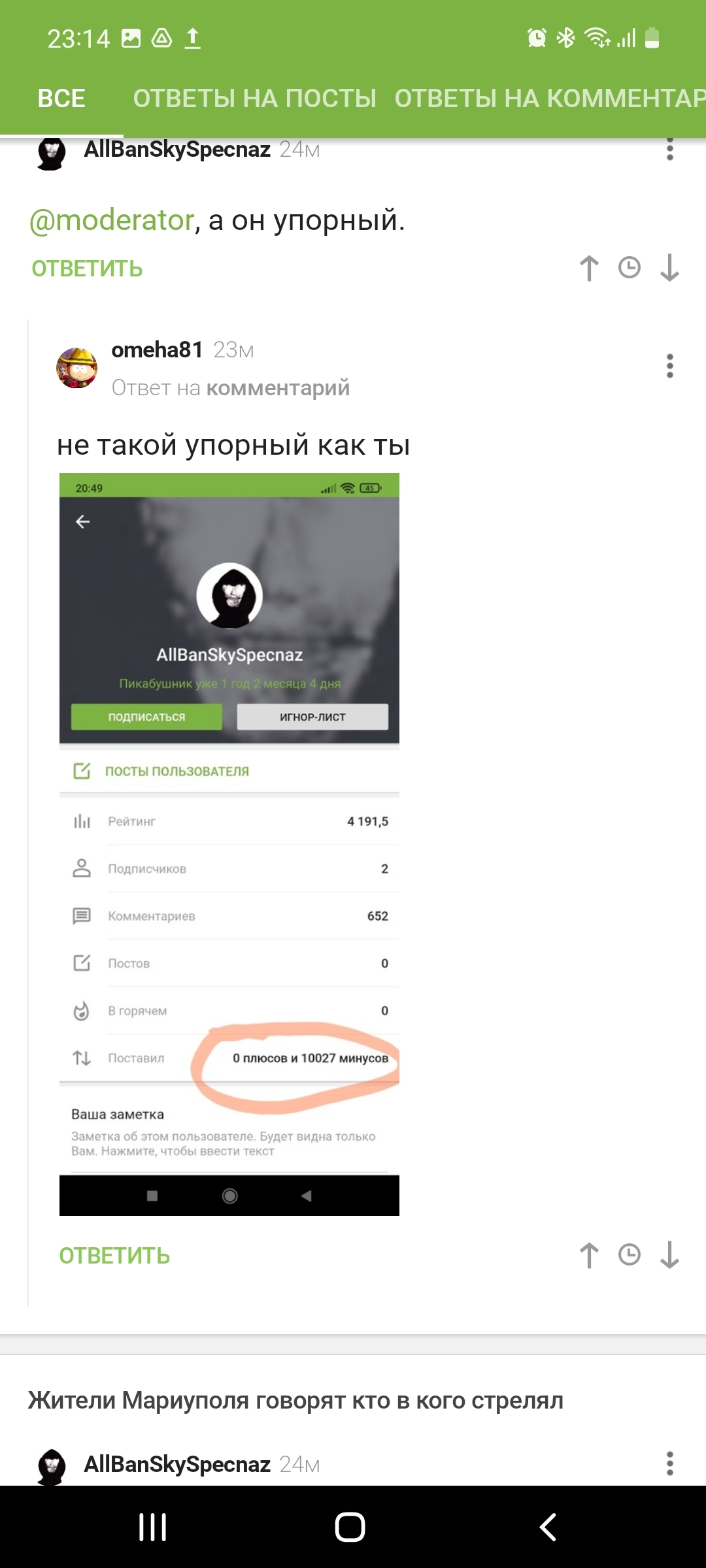Image resolution: width=706 pixels, height=1568 pixels.
Task: Upvote omeha81's reply comment
Action: tap(589, 1255)
